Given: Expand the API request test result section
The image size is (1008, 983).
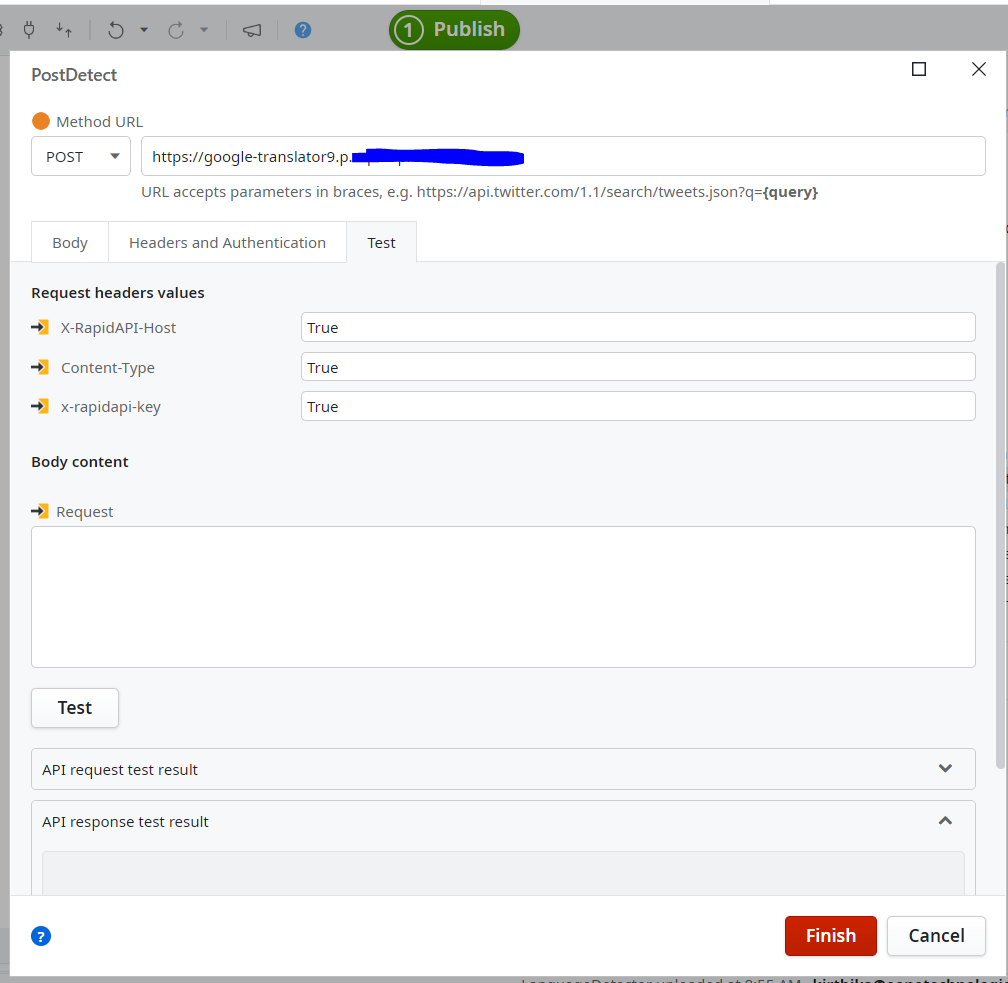Looking at the screenshot, I should [x=944, y=768].
